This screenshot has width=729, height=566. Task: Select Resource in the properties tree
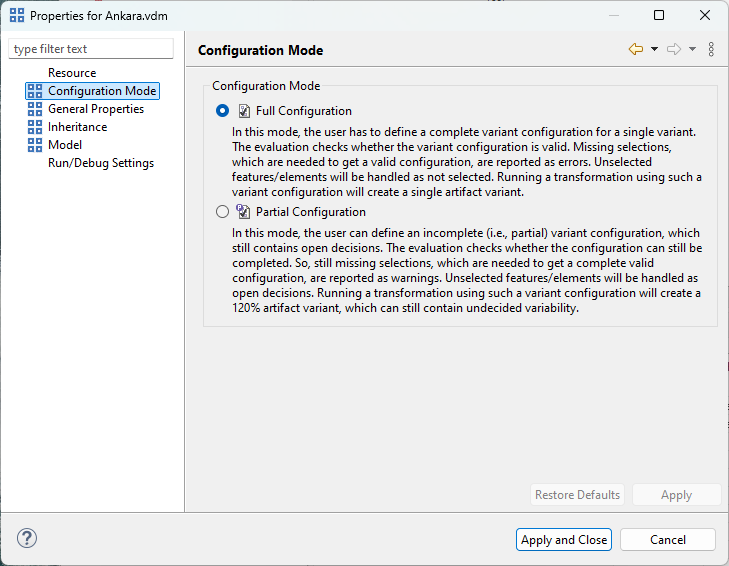click(x=72, y=73)
